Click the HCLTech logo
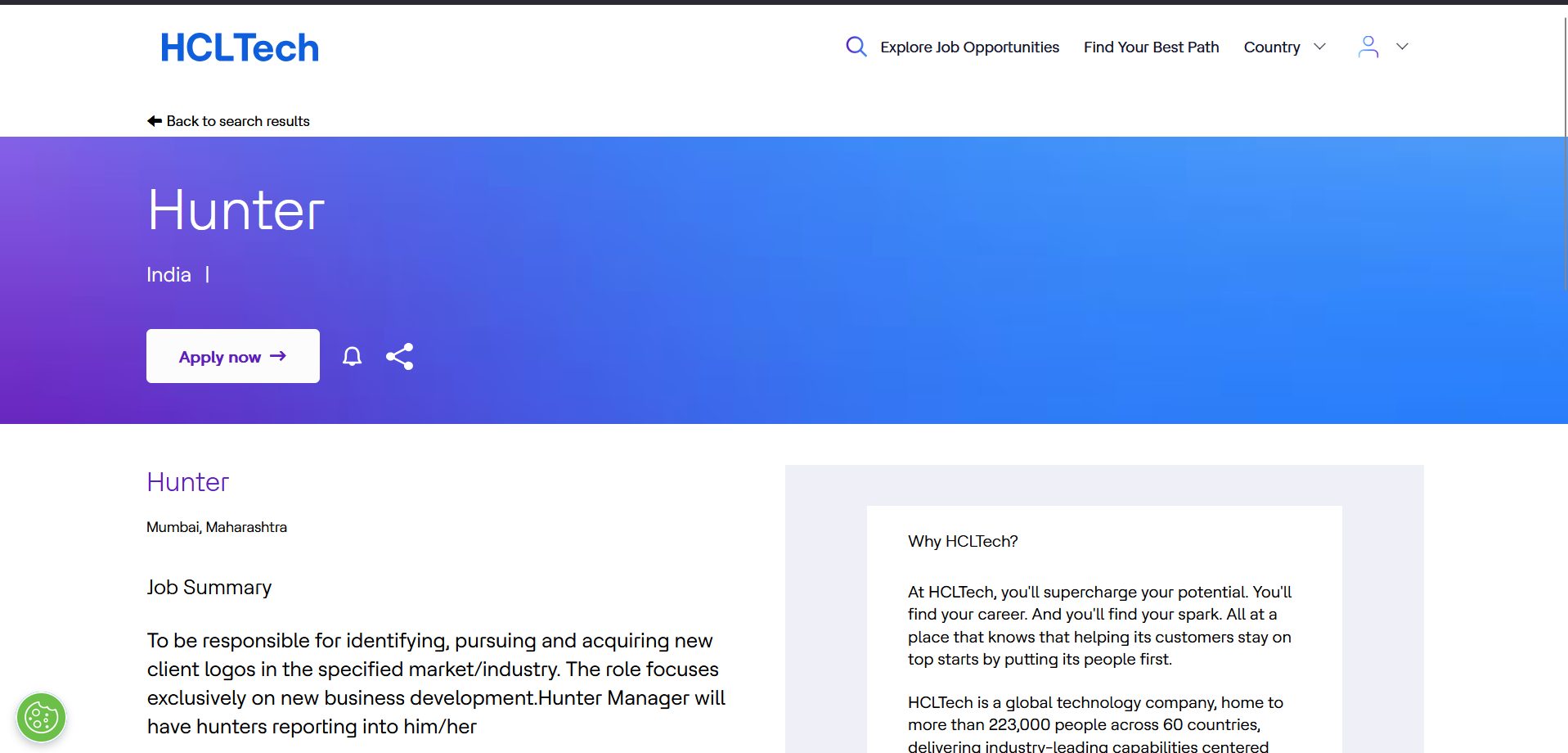The image size is (1568, 753). pos(240,48)
